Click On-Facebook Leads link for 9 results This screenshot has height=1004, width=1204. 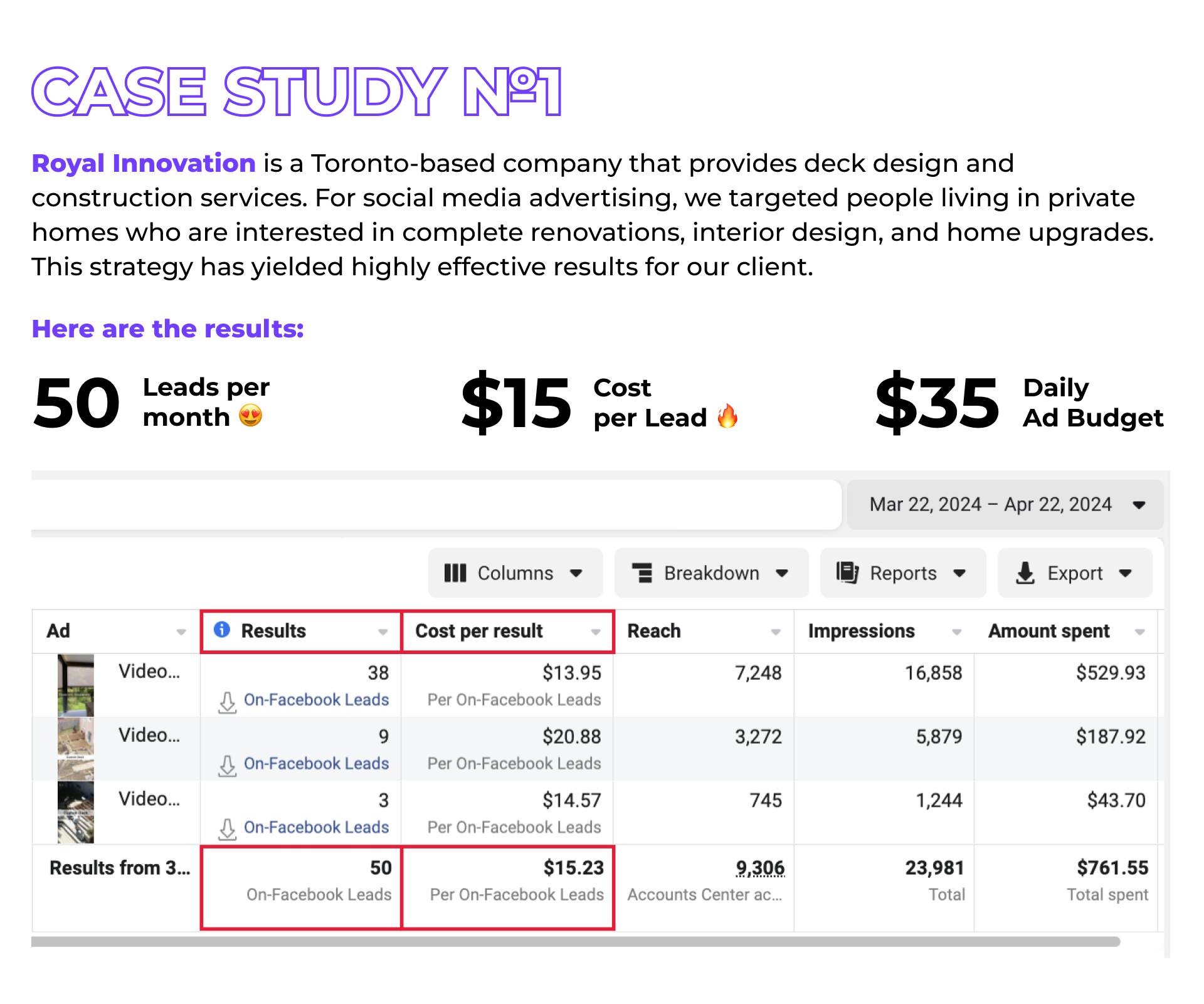316,764
